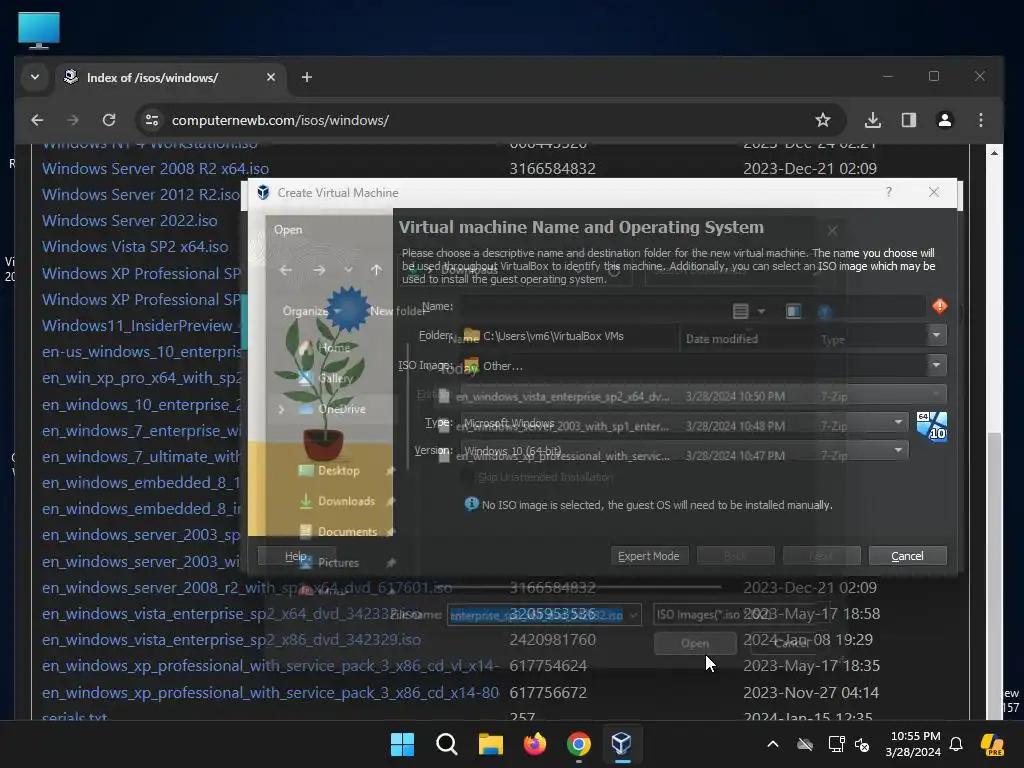Select Pictures in Open dialog sidebar
This screenshot has height=768, width=1024.
tap(338, 562)
